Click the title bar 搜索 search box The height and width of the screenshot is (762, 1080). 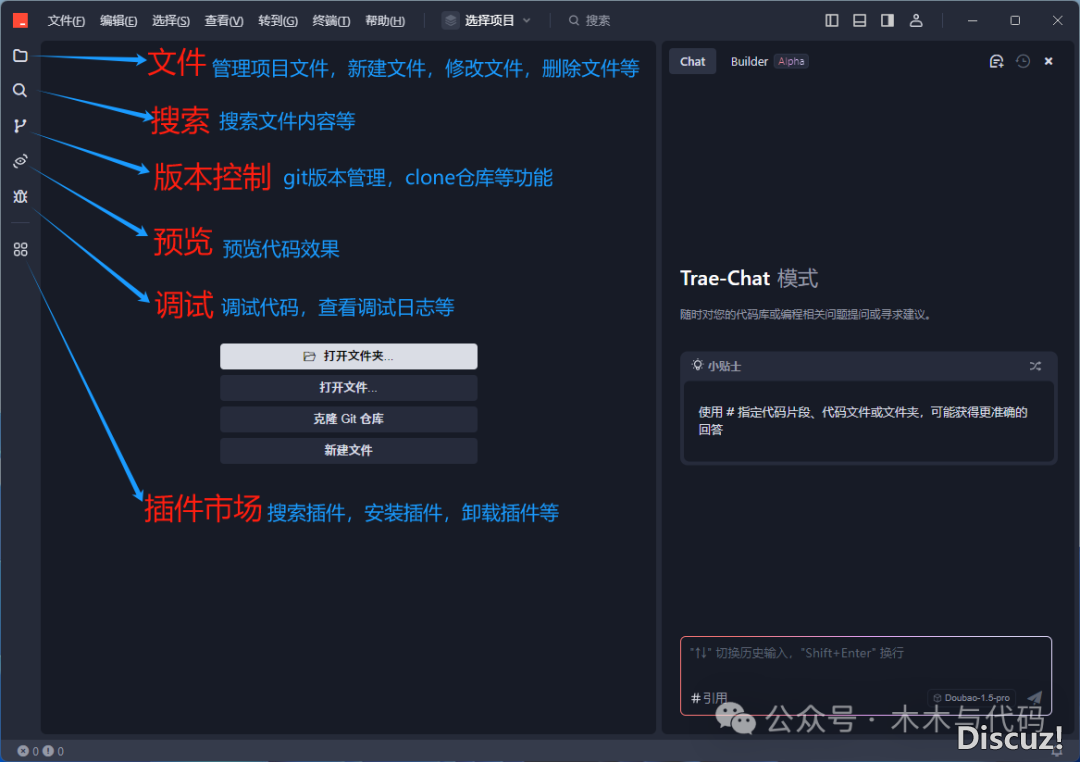coord(589,21)
